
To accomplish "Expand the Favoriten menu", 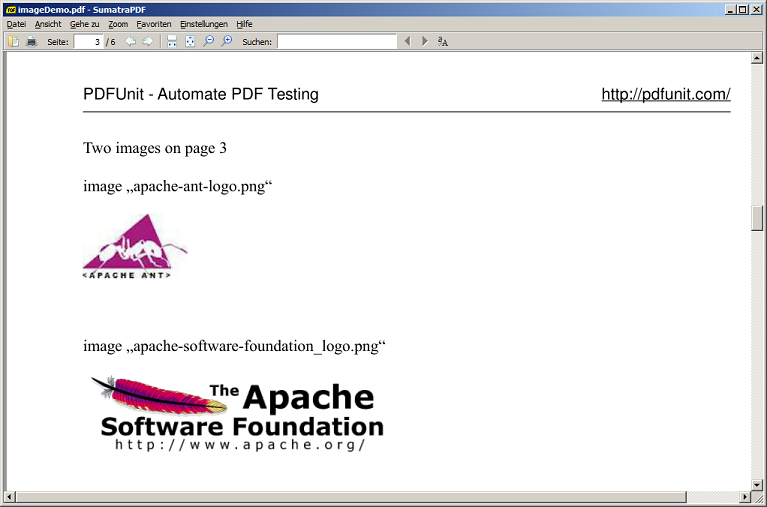I will pyautogui.click(x=154, y=23).
